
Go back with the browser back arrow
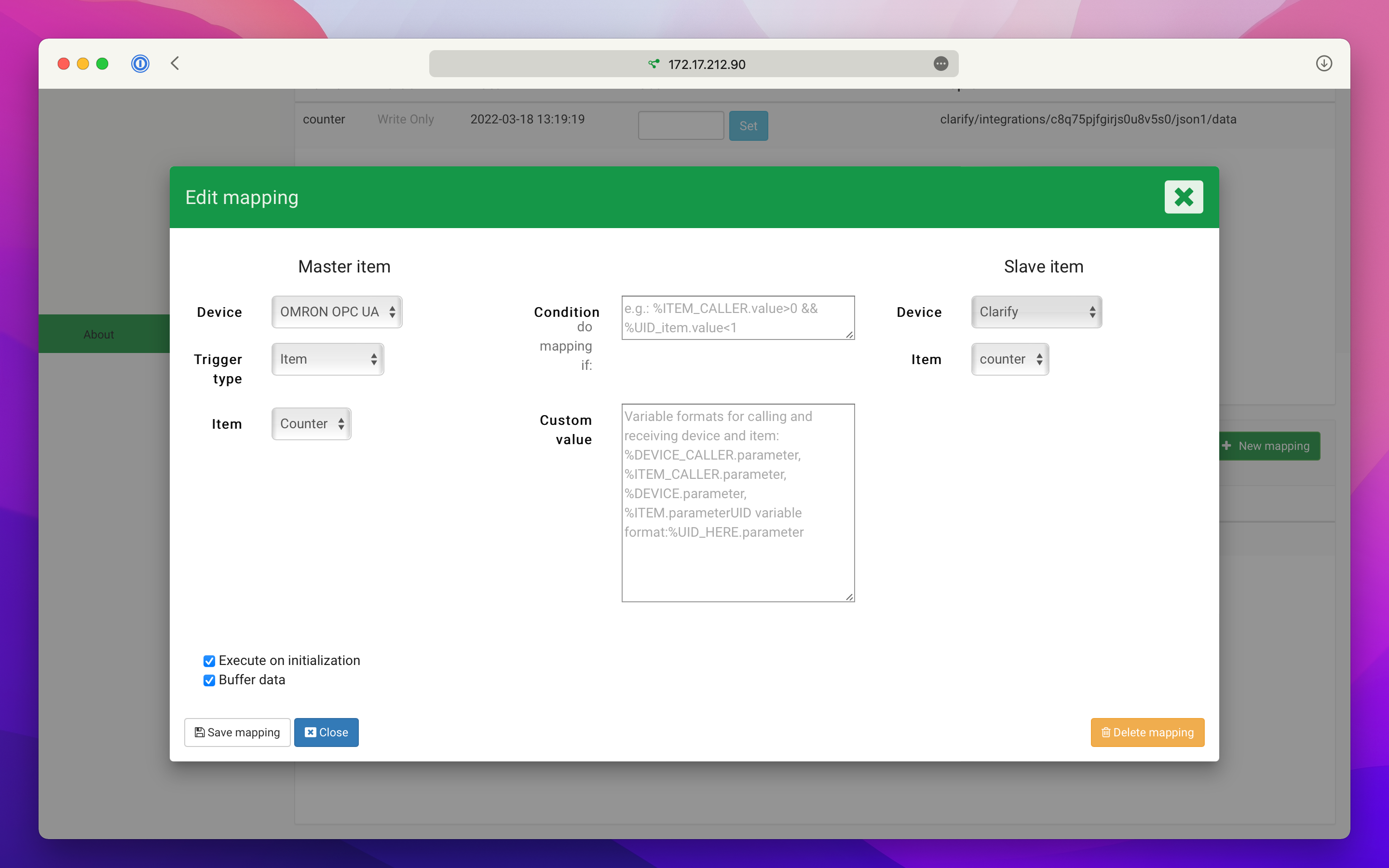(175, 63)
